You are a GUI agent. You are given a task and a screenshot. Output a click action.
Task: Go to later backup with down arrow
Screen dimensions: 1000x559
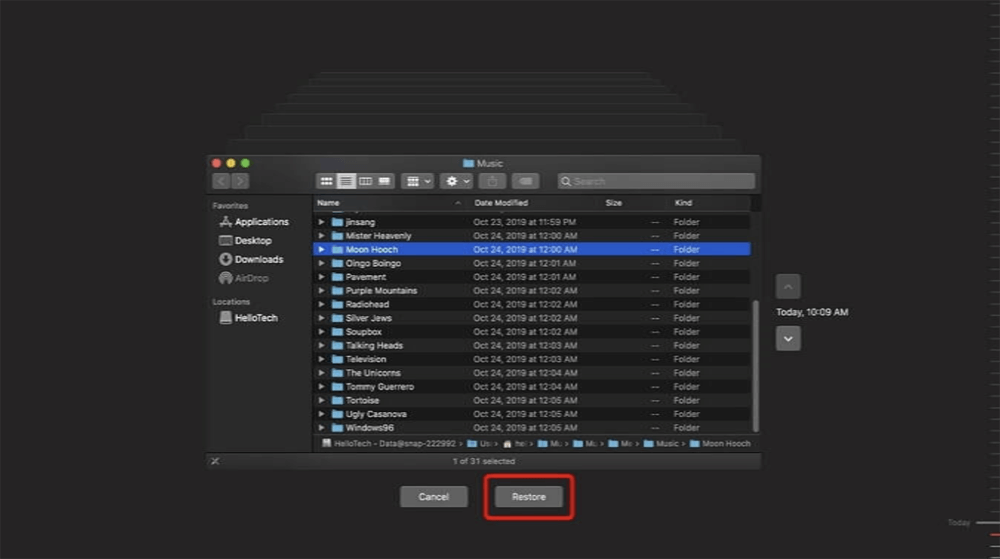tap(788, 338)
